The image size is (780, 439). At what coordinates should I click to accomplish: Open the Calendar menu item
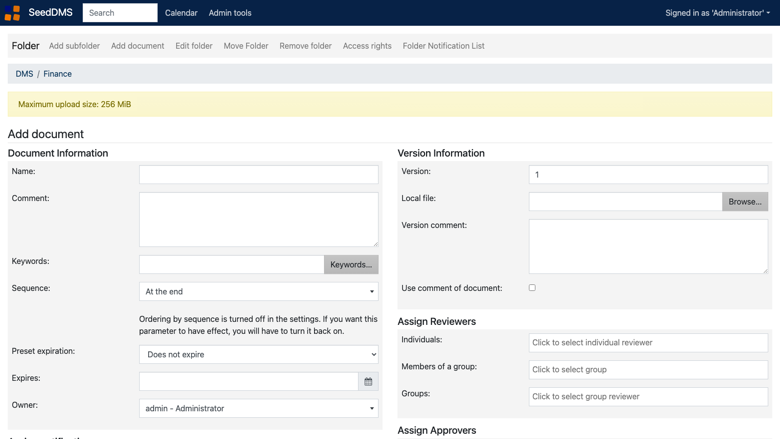[181, 13]
